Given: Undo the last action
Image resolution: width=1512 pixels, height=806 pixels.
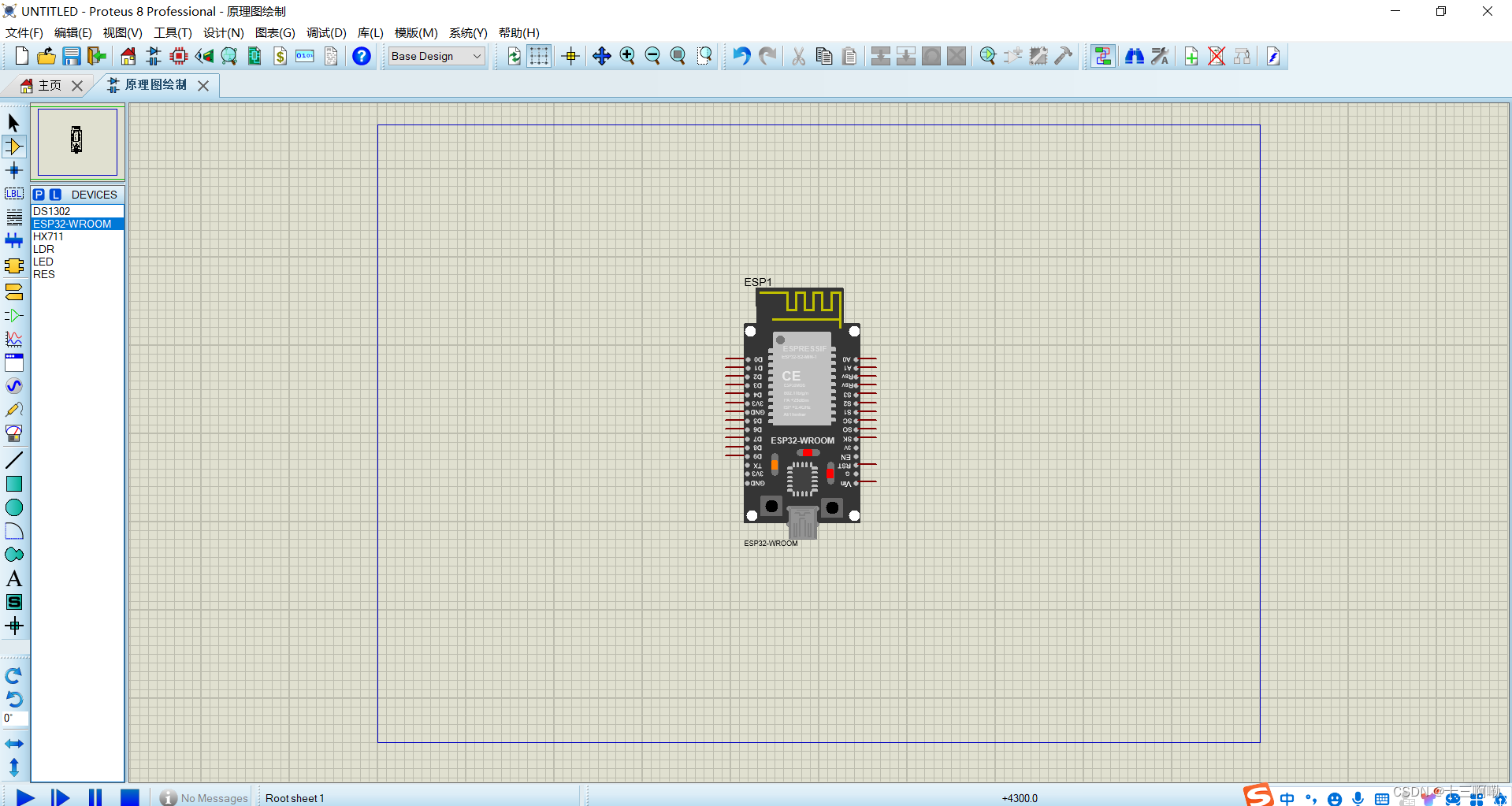Looking at the screenshot, I should click(741, 56).
